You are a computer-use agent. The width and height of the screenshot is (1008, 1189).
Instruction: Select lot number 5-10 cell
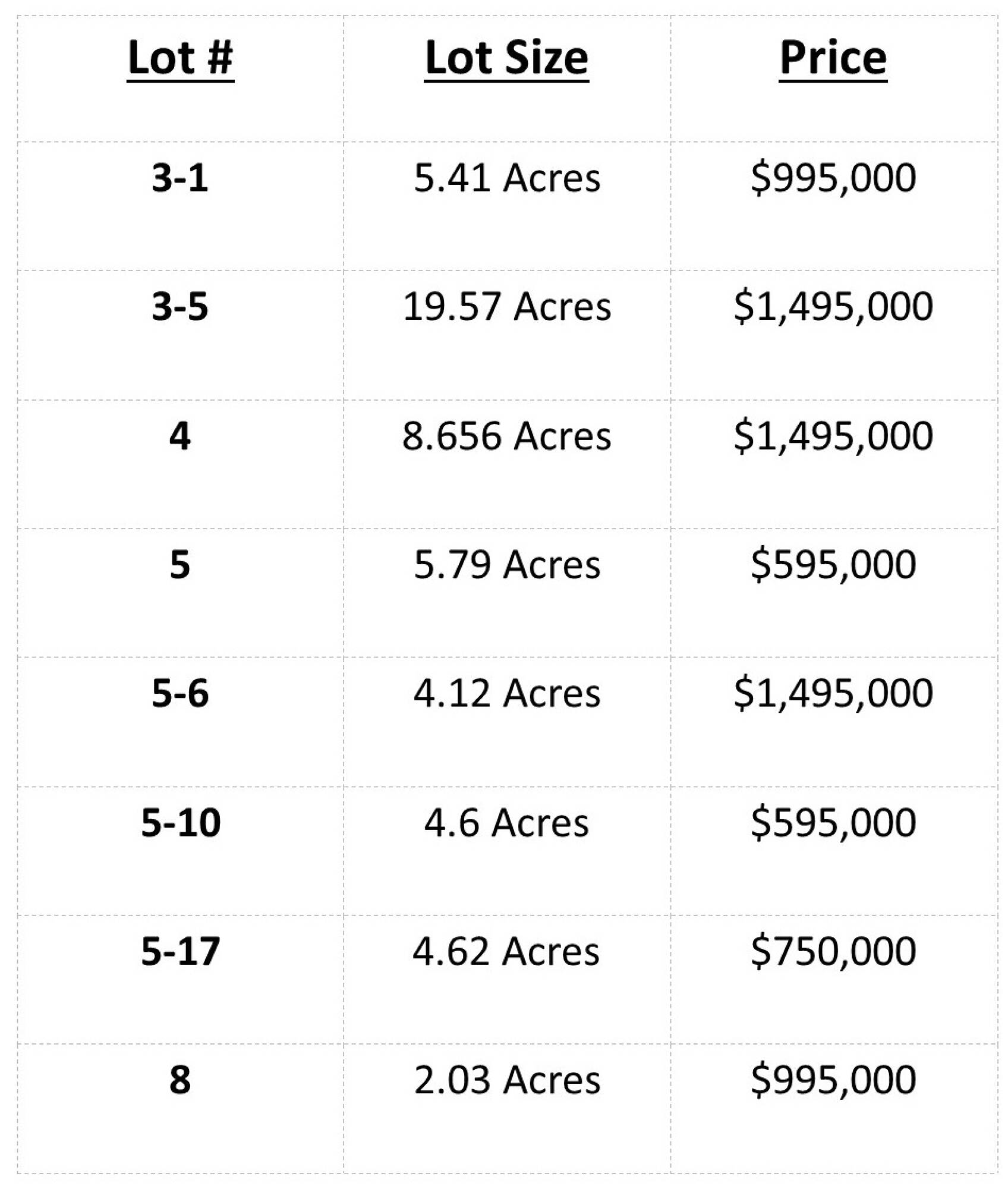tap(180, 823)
